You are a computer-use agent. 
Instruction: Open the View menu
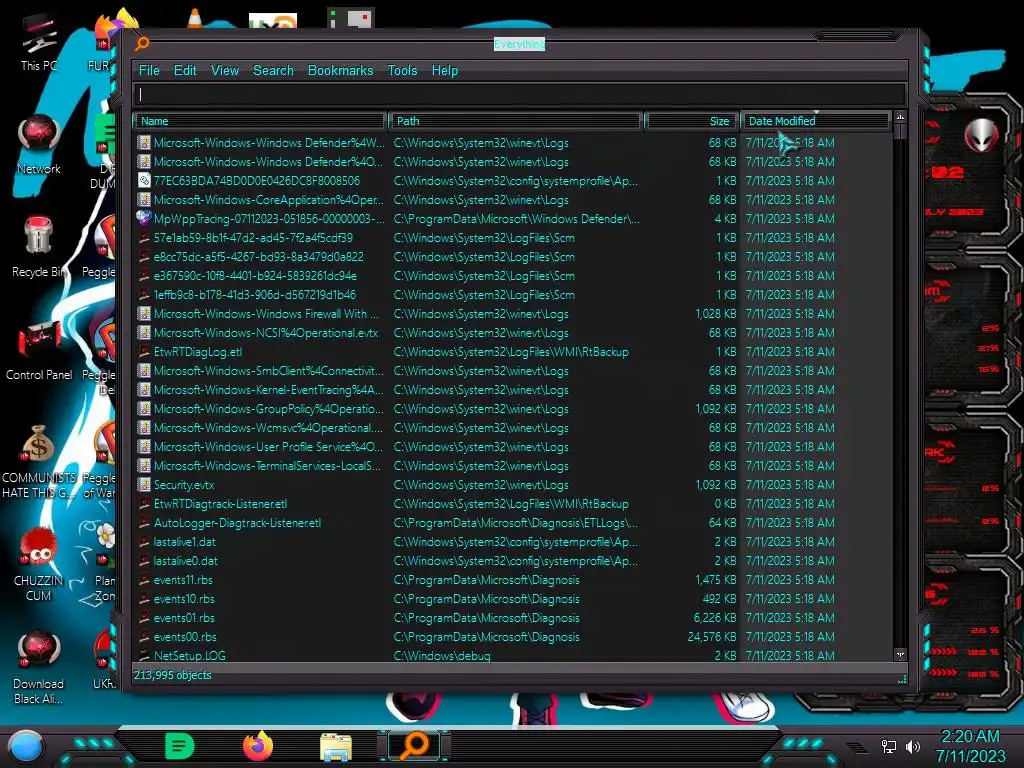225,71
